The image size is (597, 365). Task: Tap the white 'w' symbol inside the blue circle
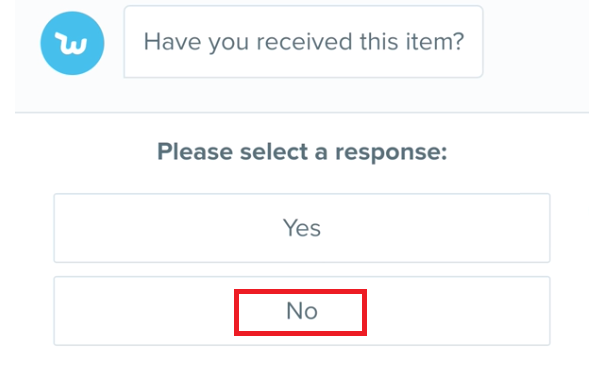tap(72, 43)
